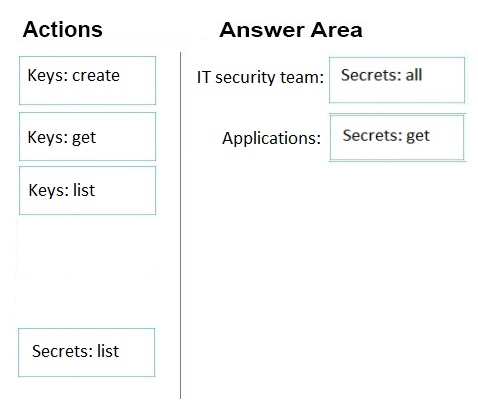
Task: Click the vertical divider between Actions and Answer Area
Action: coord(181,225)
